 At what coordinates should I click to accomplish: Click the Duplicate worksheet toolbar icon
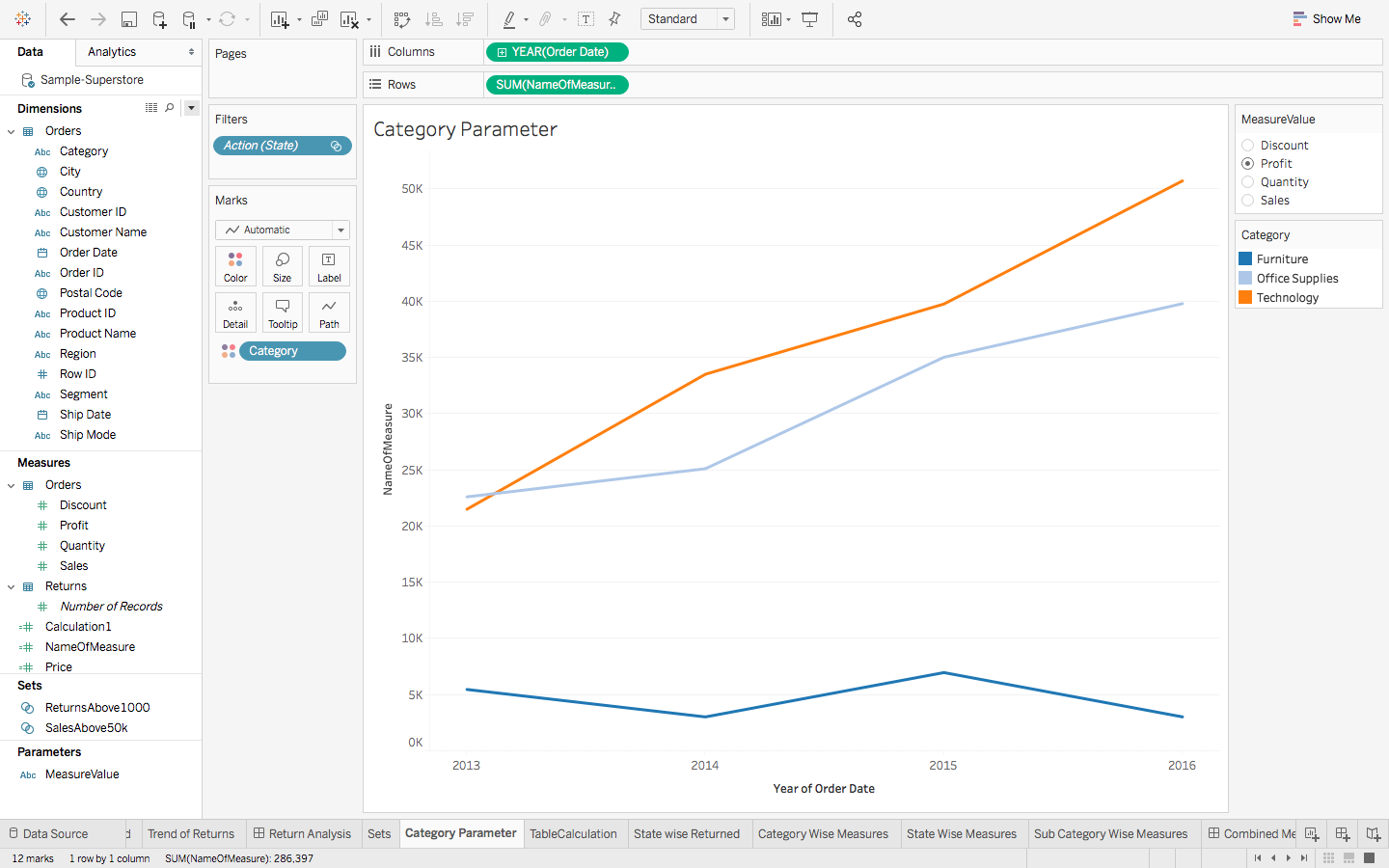click(x=319, y=19)
